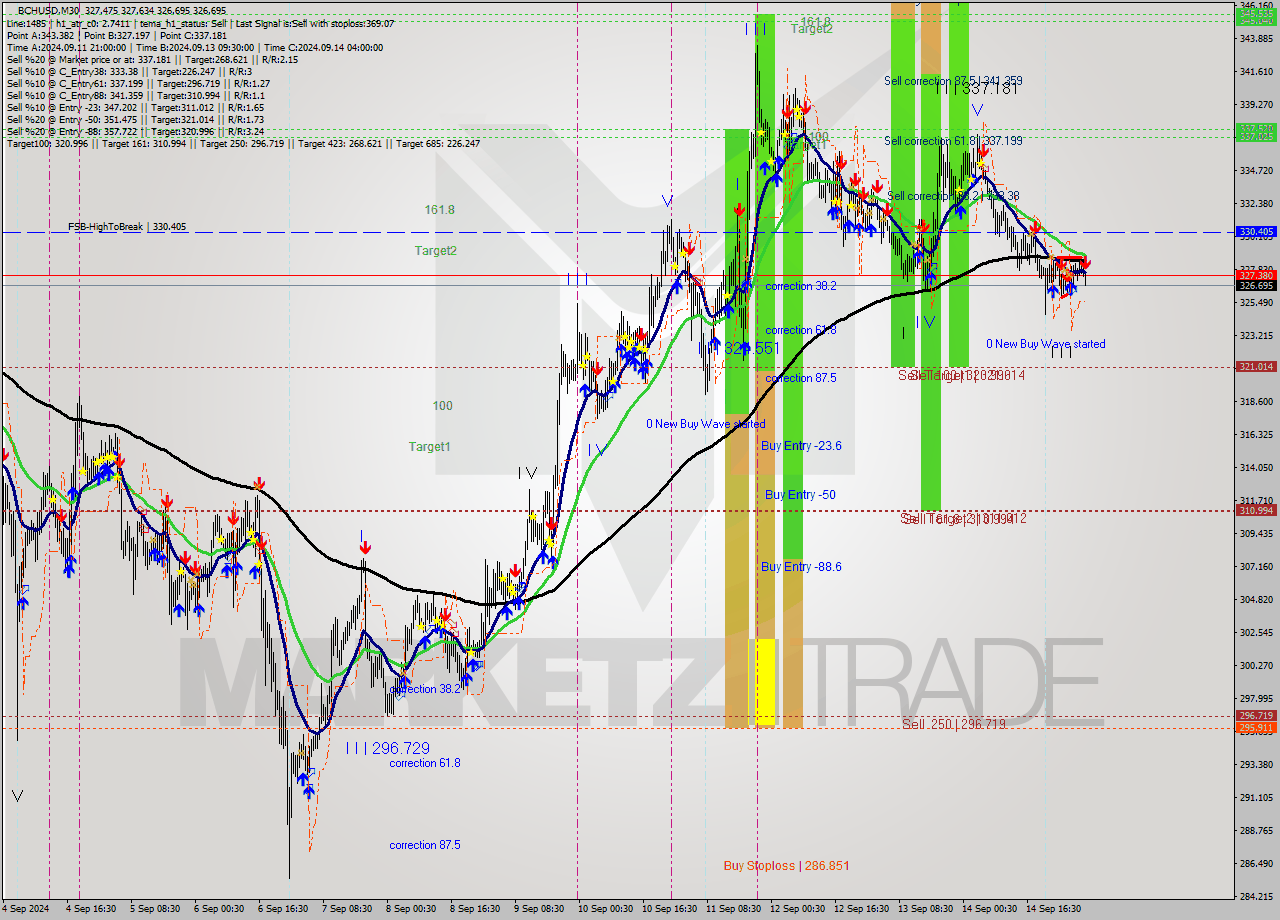Screen dimensions: 1280x920
Task: Click the red 327.380 price tag on axis
Action: [1256, 275]
